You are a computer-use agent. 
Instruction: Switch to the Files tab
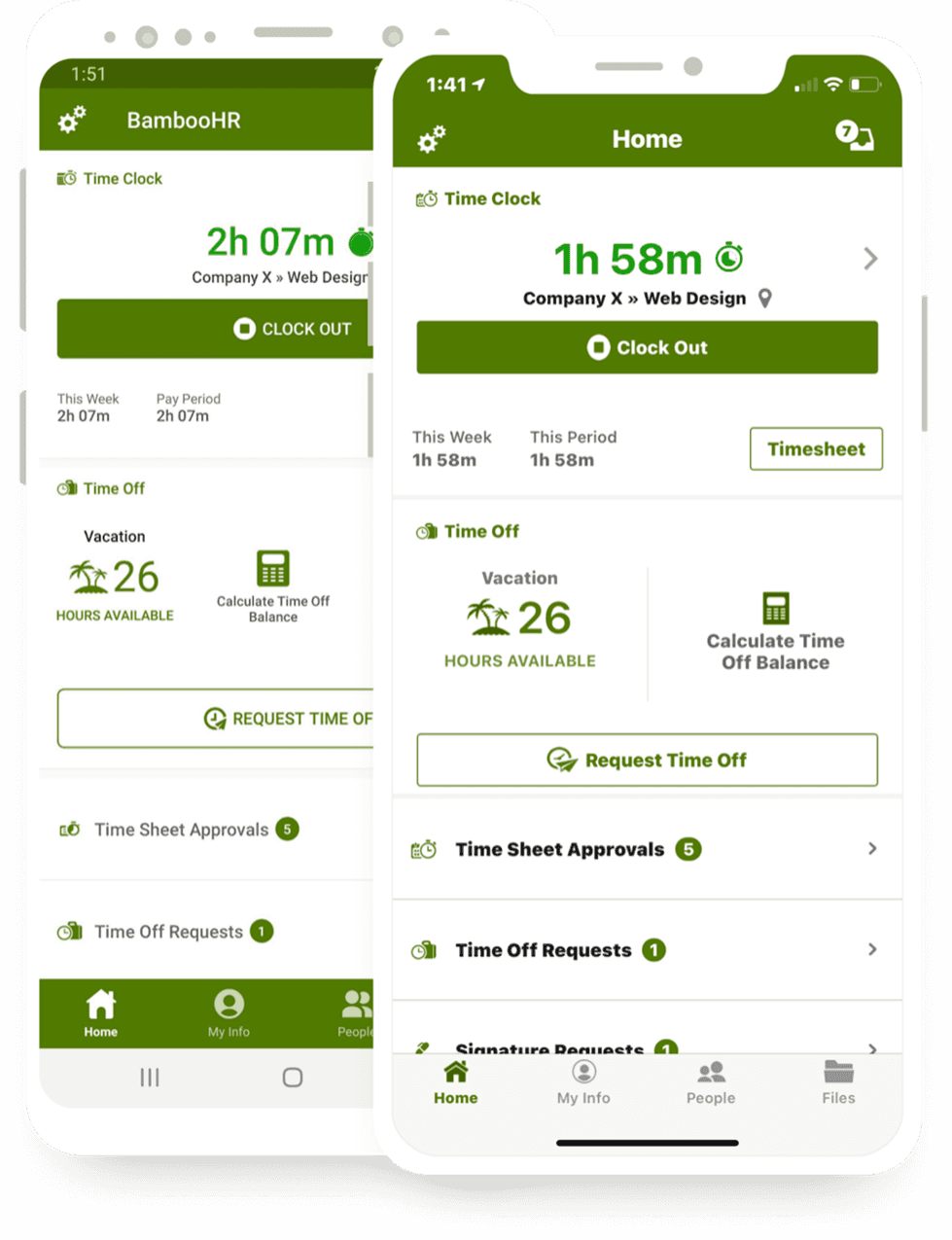(x=838, y=1083)
